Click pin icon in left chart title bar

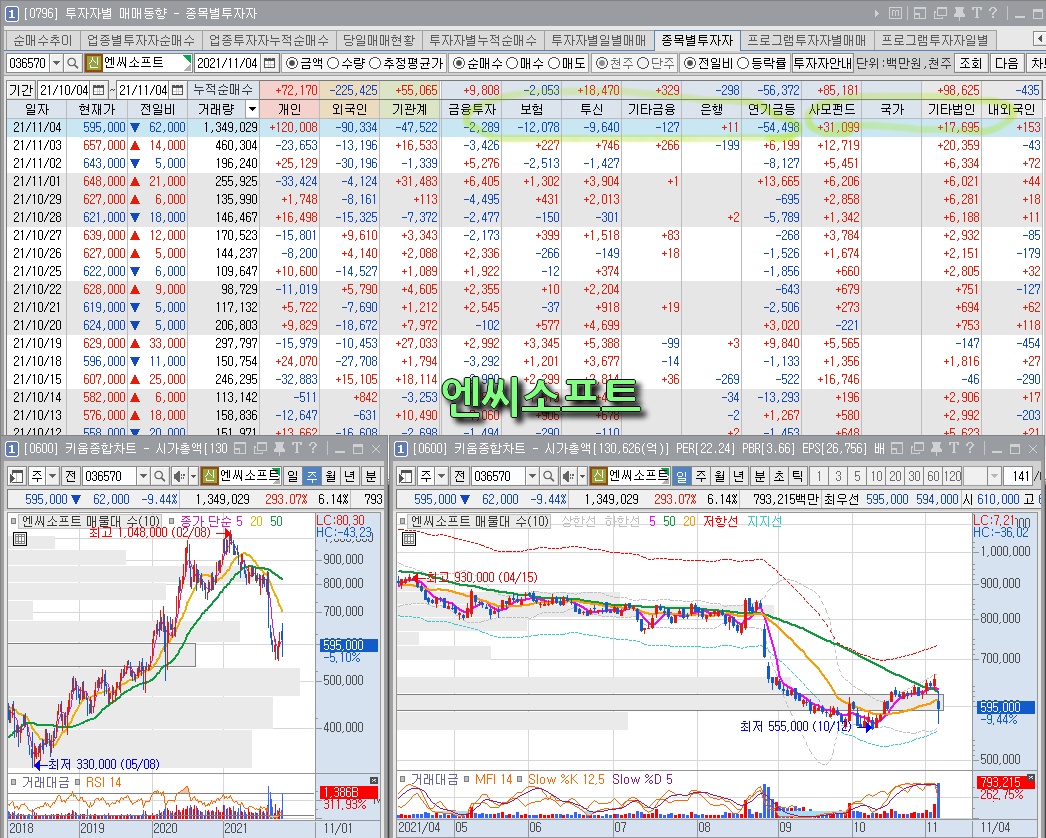tap(279, 448)
